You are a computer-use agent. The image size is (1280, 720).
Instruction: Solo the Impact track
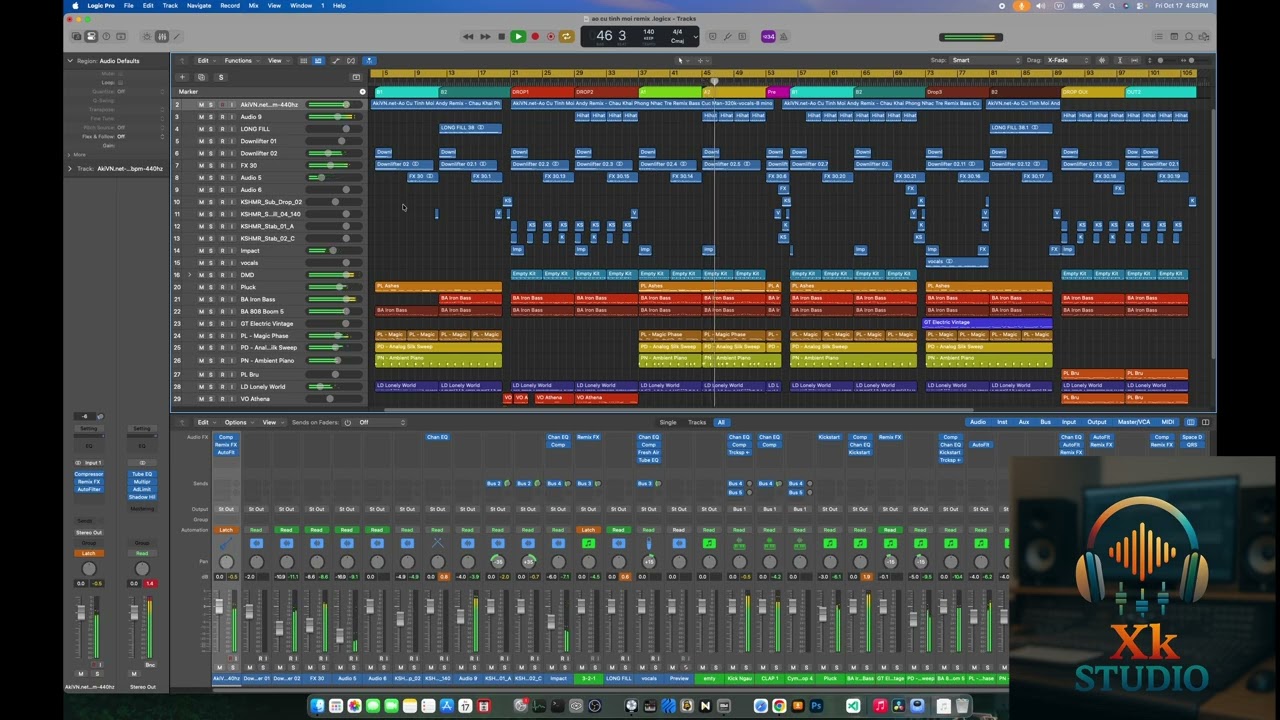[x=211, y=250]
